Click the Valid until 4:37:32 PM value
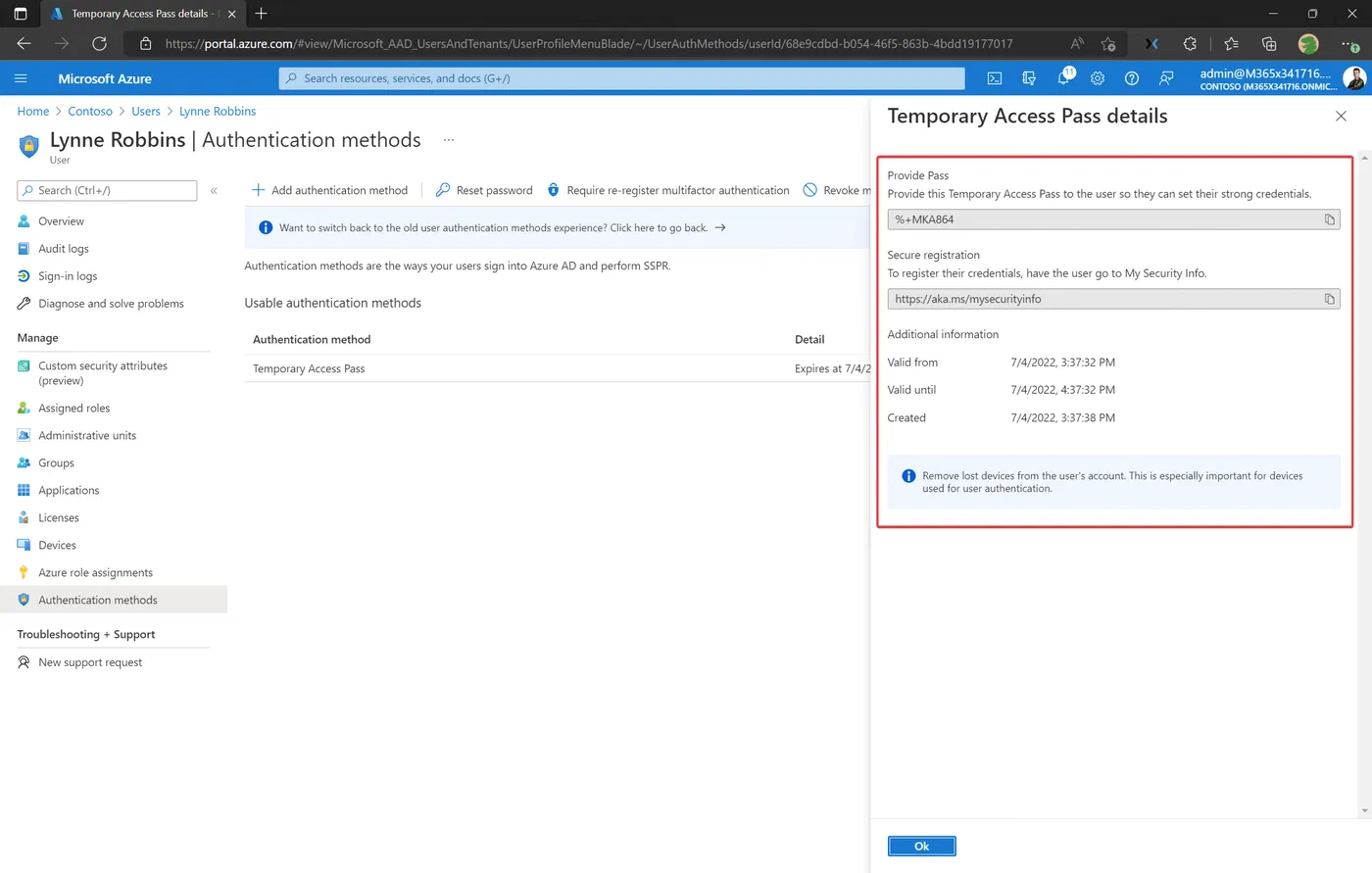Image resolution: width=1372 pixels, height=873 pixels. point(1062,390)
